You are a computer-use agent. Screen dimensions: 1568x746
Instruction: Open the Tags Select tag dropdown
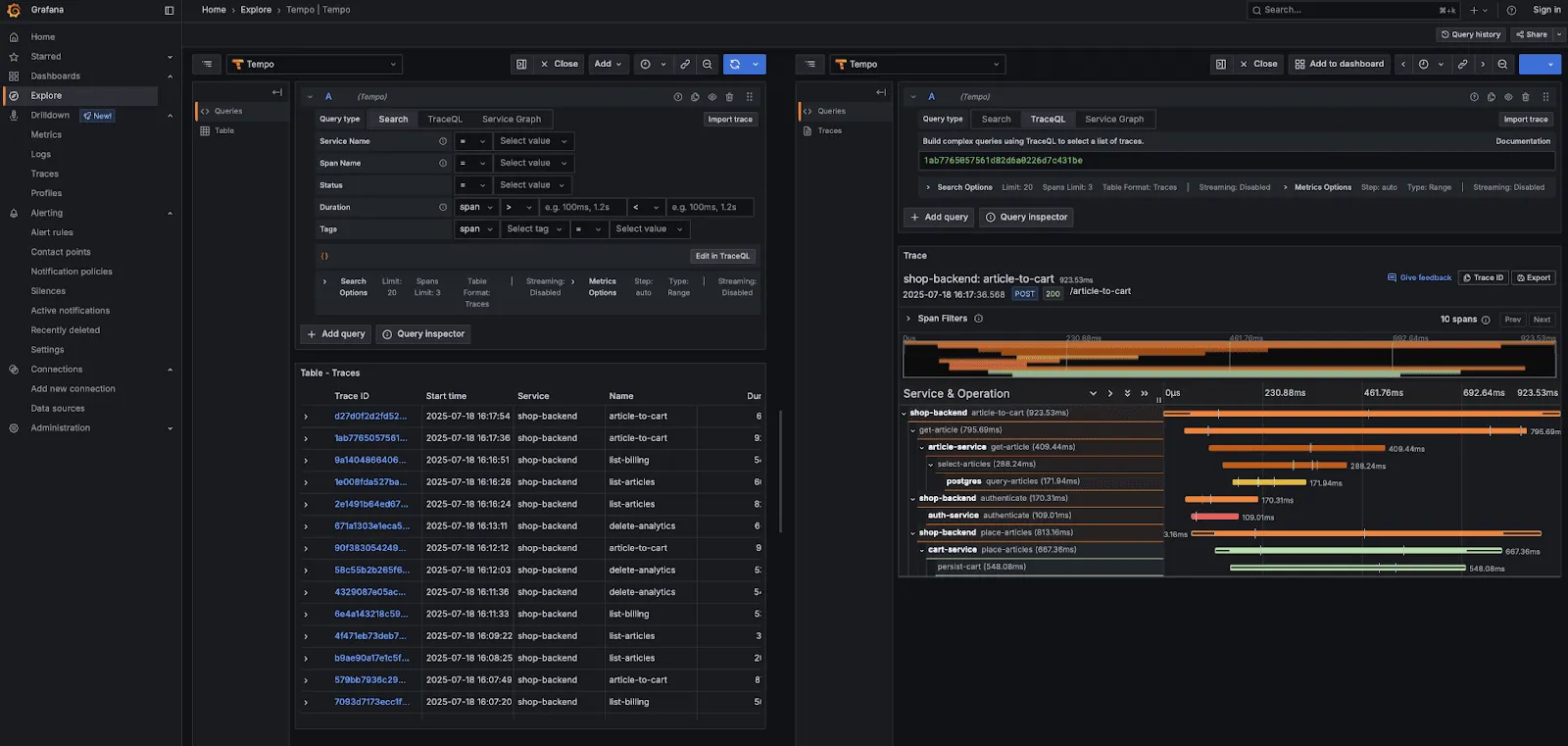coord(536,229)
